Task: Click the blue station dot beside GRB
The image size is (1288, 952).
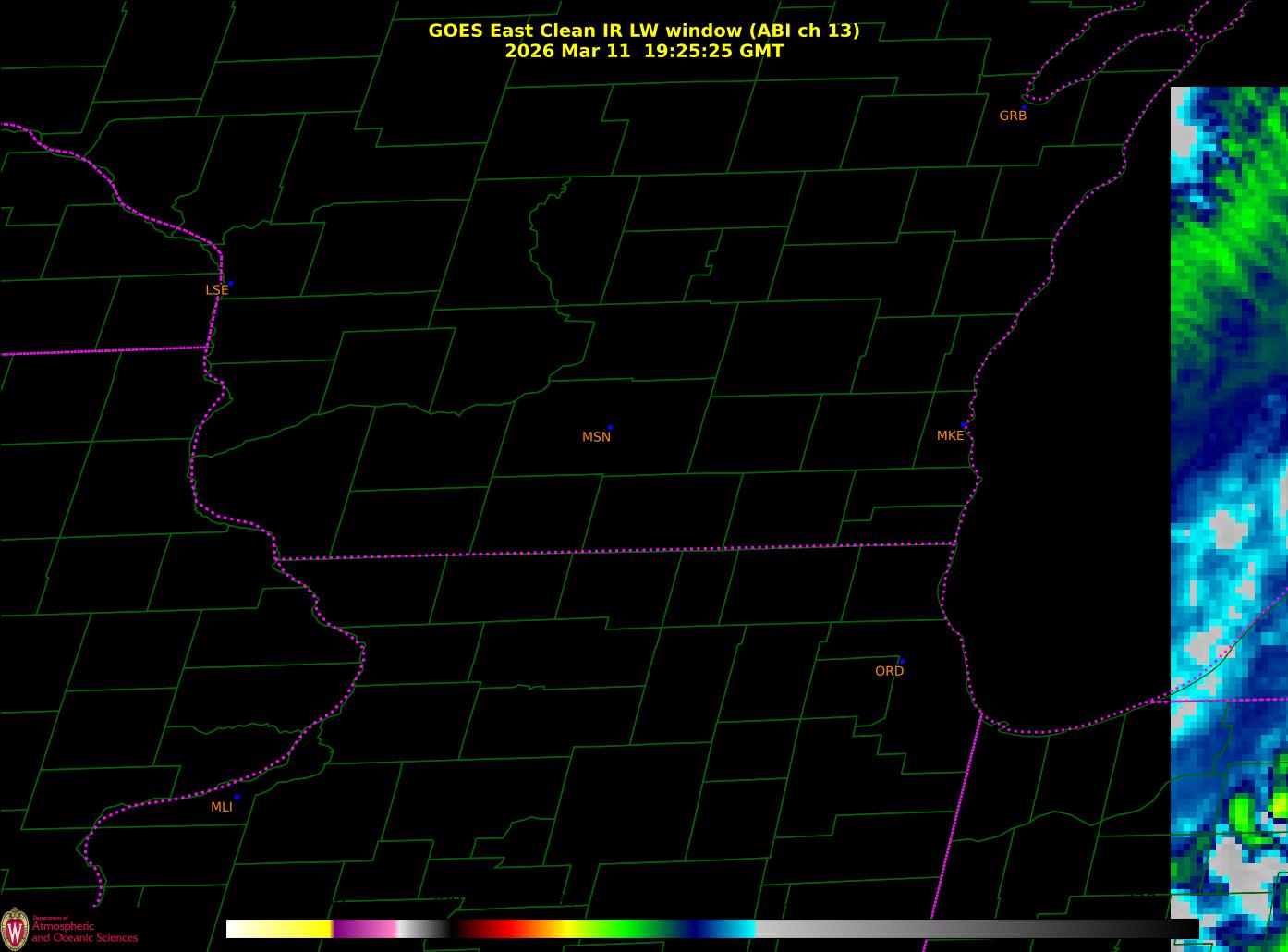Action: (1024, 107)
